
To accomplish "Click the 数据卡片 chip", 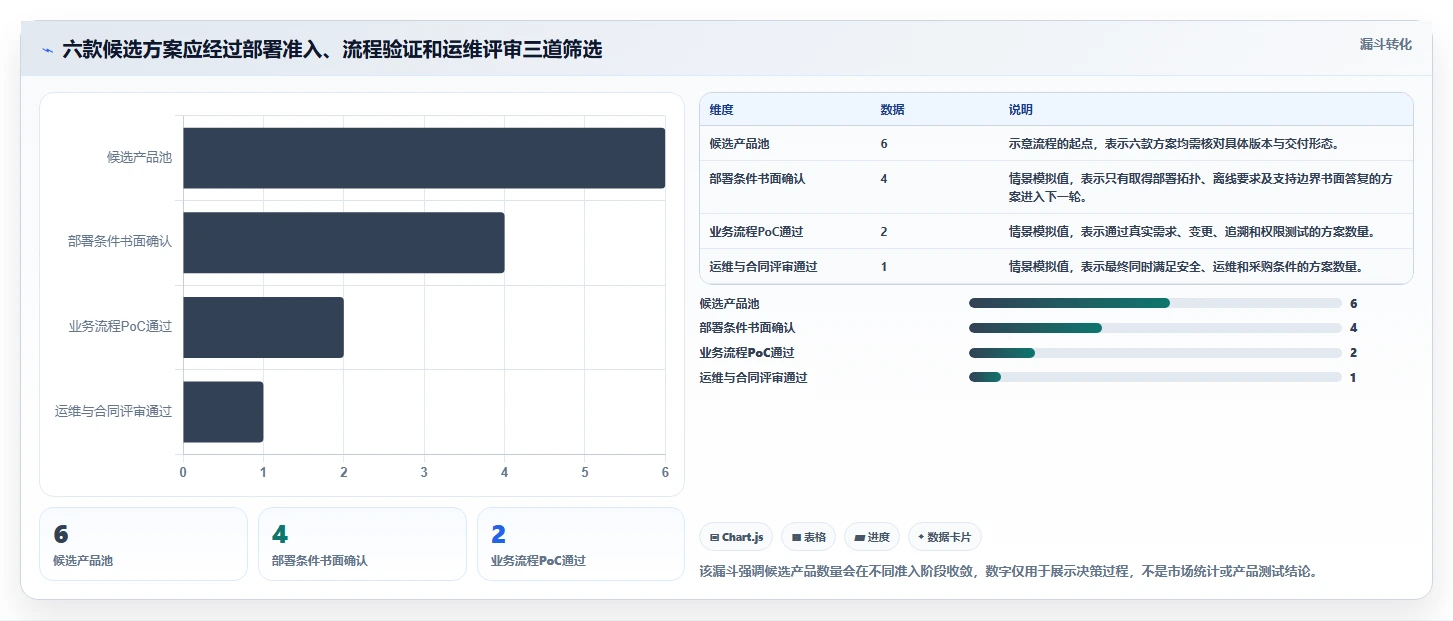I will (945, 537).
